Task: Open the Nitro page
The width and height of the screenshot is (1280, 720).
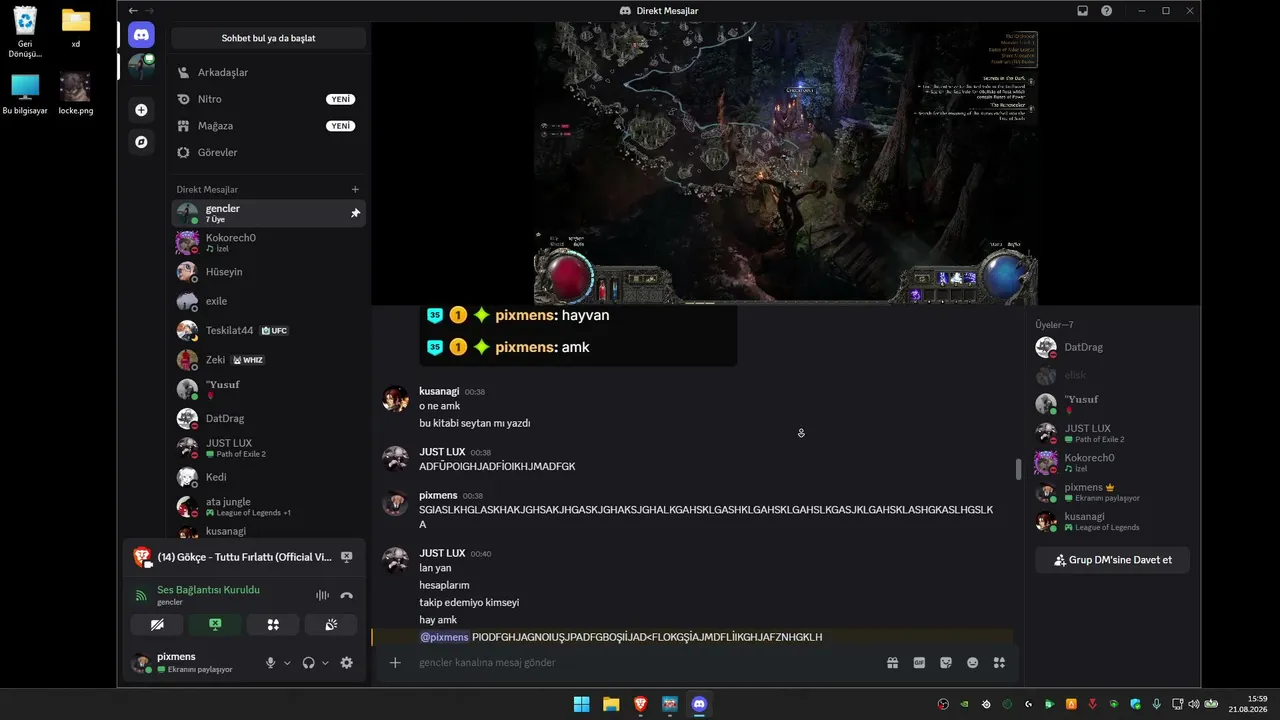Action: 268,99
